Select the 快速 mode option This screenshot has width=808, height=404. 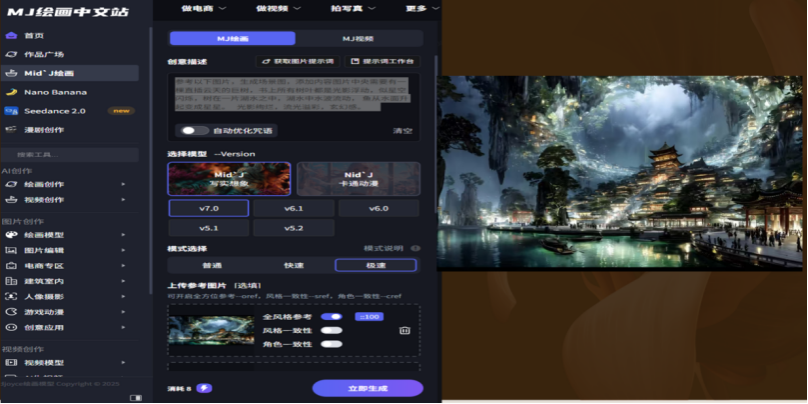pos(294,265)
